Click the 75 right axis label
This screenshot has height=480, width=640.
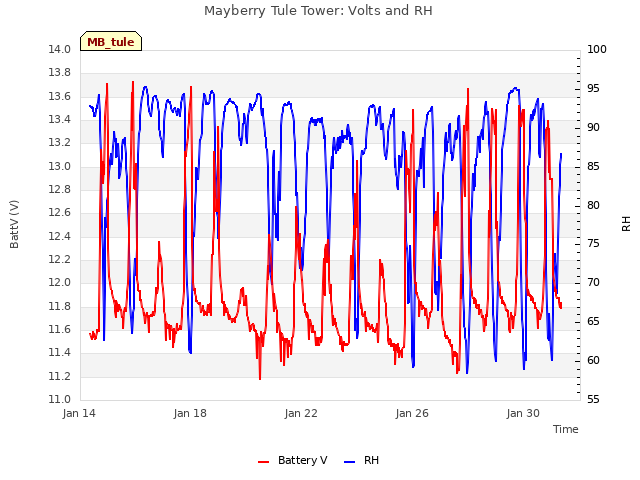pyautogui.click(x=593, y=244)
